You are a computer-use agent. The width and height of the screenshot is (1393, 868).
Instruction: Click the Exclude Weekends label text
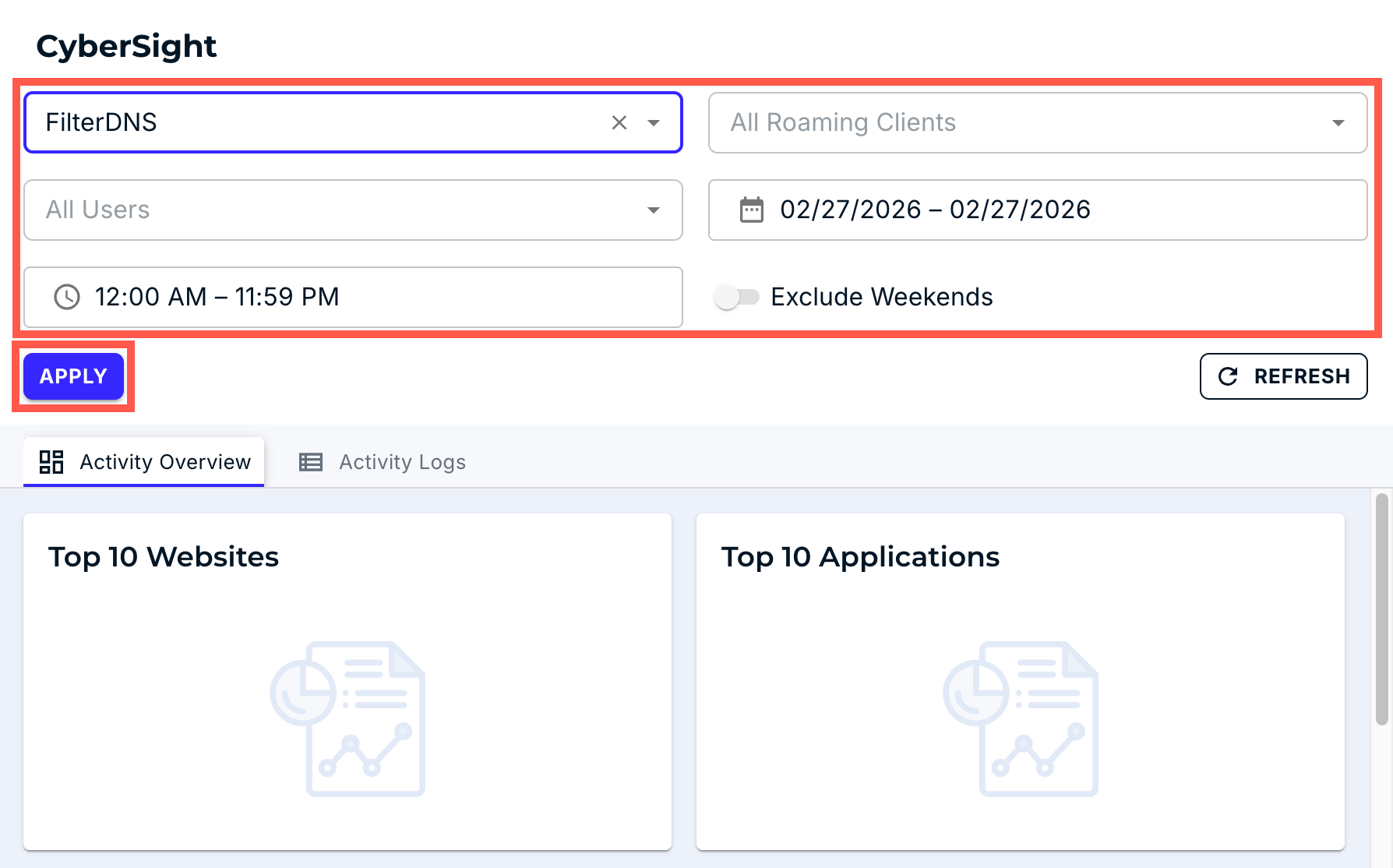point(881,297)
